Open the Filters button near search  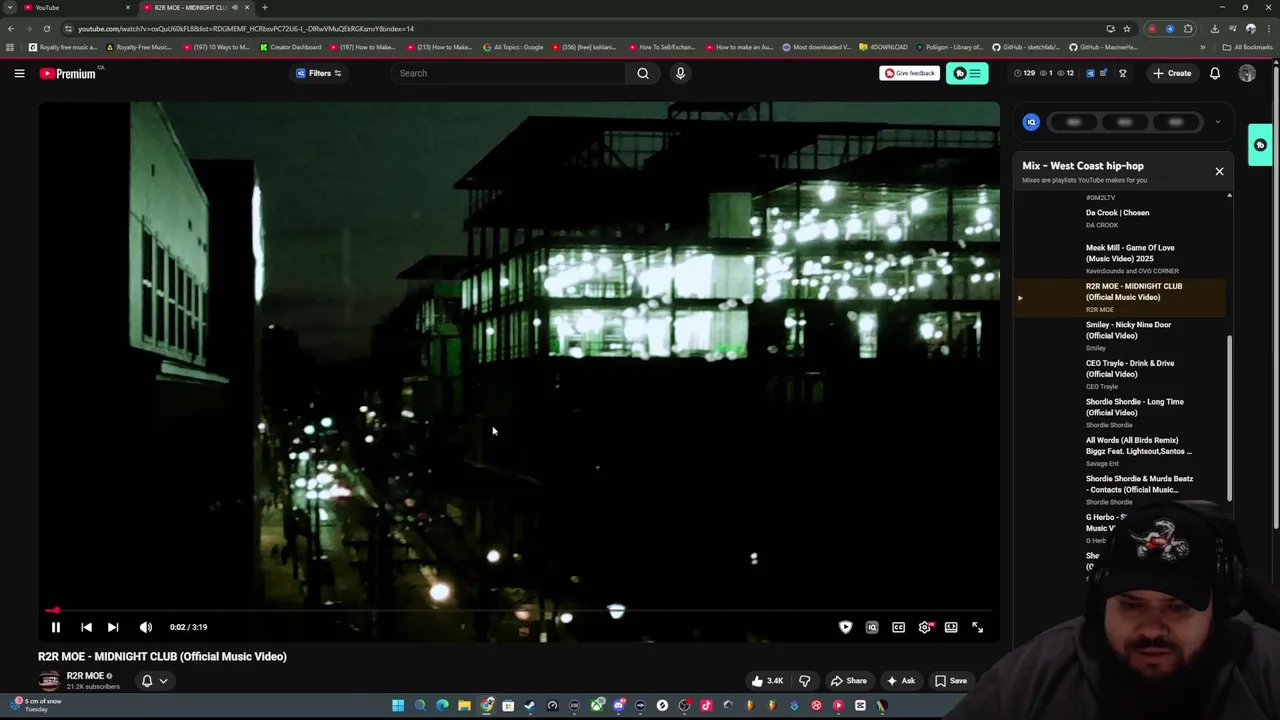[x=319, y=73]
